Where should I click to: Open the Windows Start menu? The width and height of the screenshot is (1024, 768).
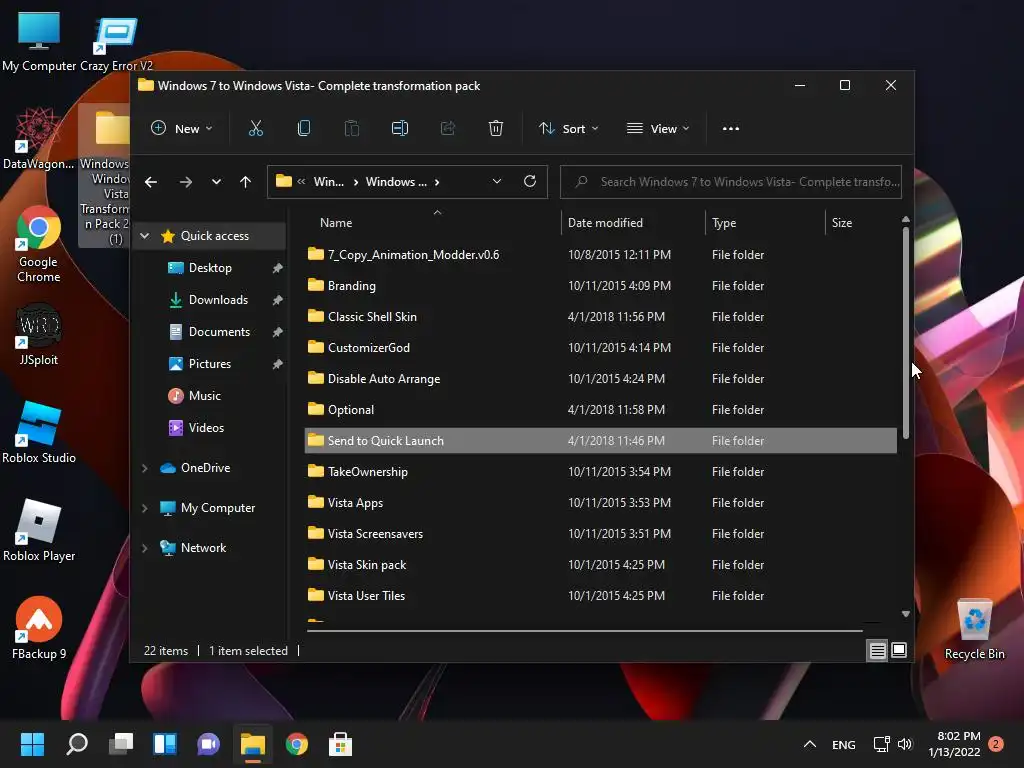click(x=32, y=744)
